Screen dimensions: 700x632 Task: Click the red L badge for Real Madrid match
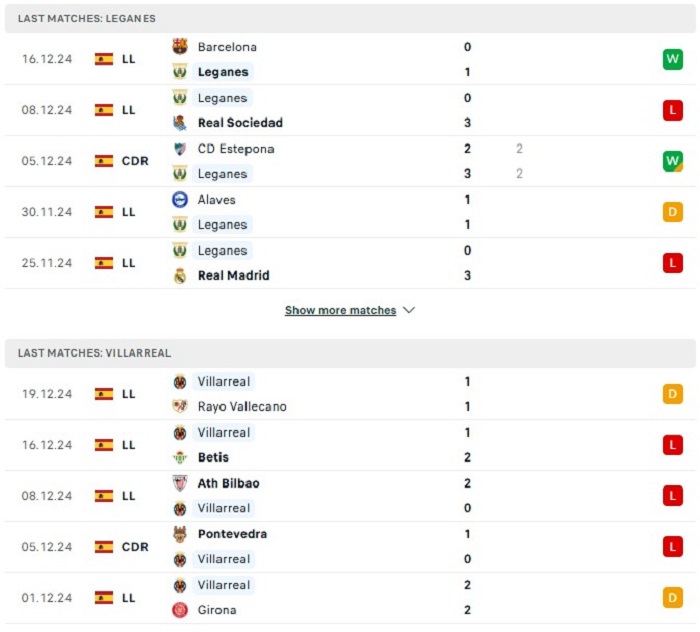click(x=673, y=263)
